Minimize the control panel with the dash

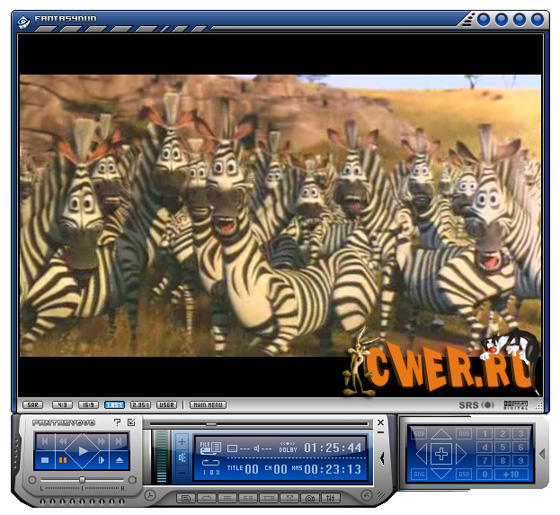[381, 432]
